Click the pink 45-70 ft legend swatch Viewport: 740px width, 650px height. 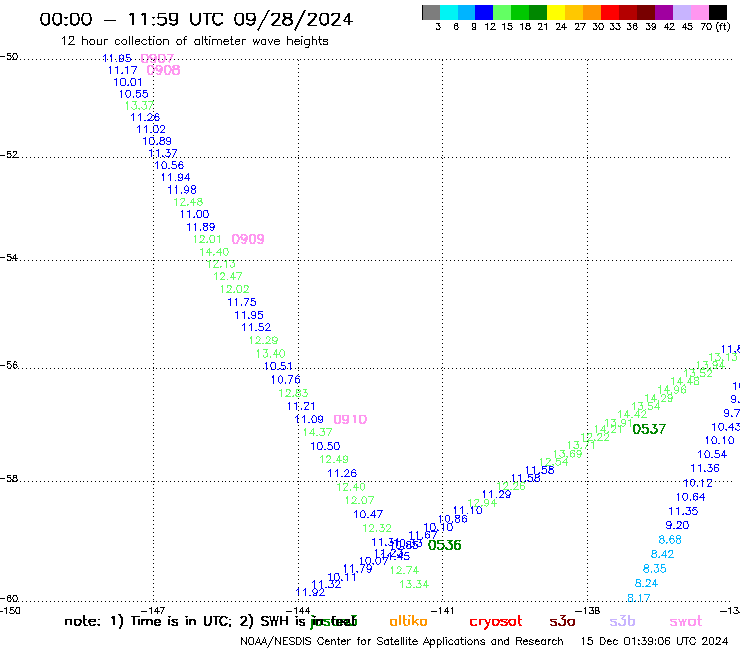click(x=700, y=12)
